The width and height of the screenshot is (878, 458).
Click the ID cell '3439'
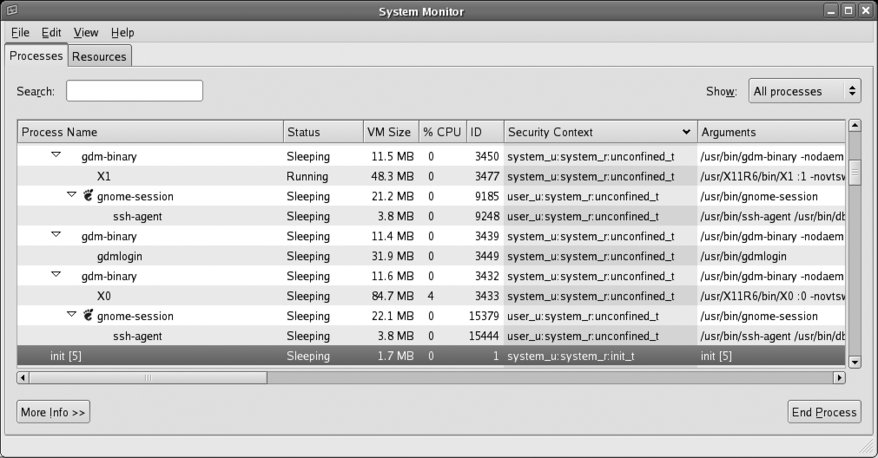487,236
